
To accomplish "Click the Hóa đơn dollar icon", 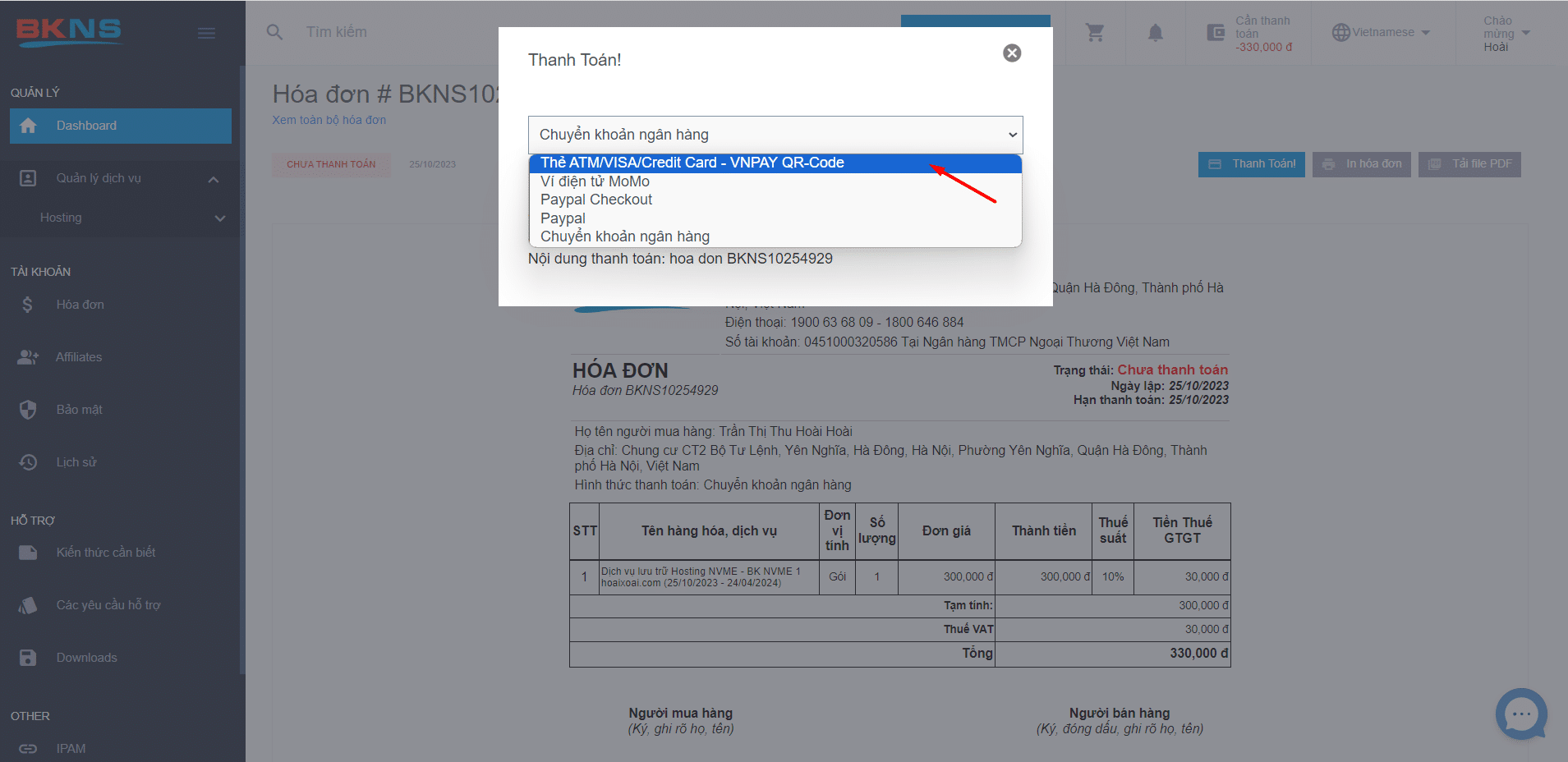I will coord(28,305).
